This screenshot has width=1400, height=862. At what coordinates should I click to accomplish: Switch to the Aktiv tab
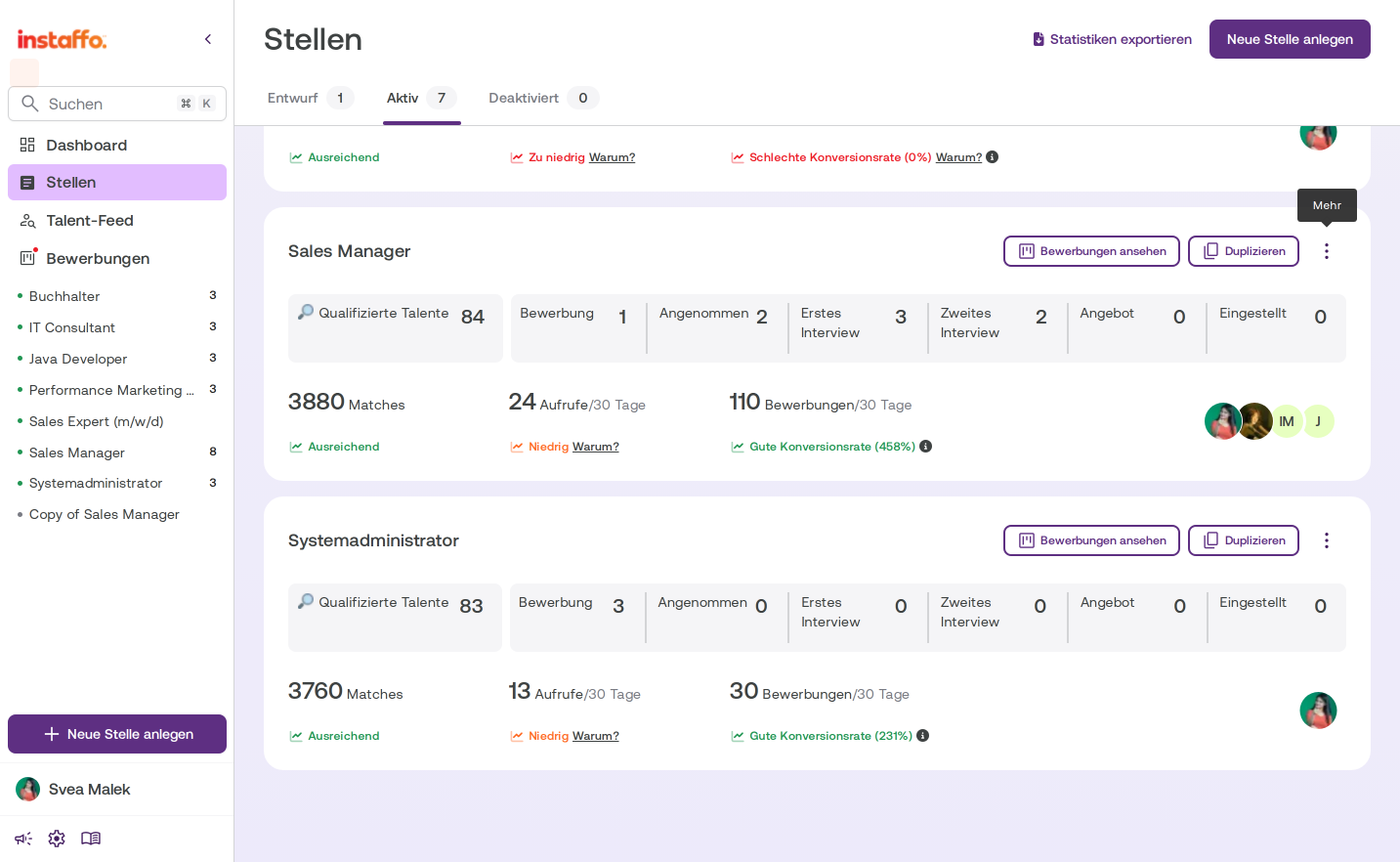tap(422, 98)
